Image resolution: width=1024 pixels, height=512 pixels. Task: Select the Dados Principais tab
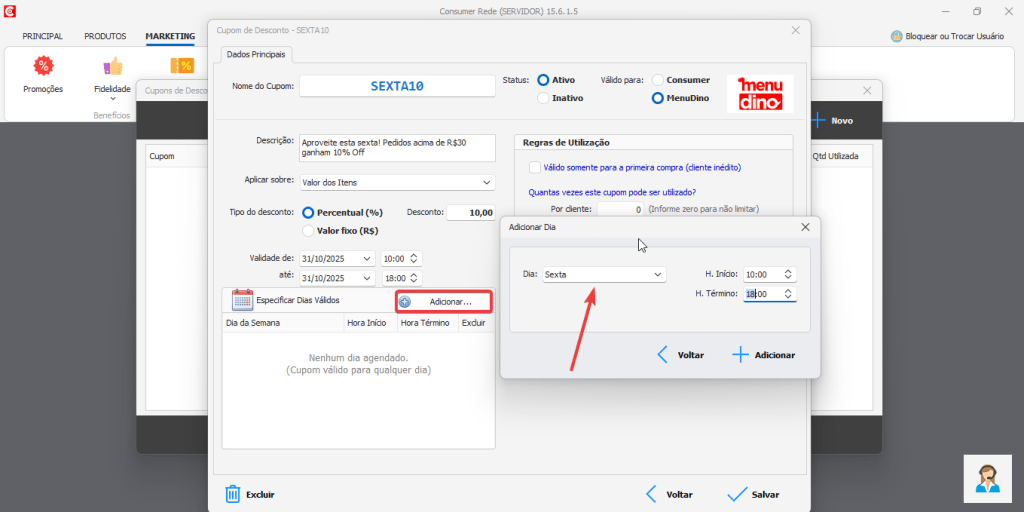pyautogui.click(x=256, y=54)
